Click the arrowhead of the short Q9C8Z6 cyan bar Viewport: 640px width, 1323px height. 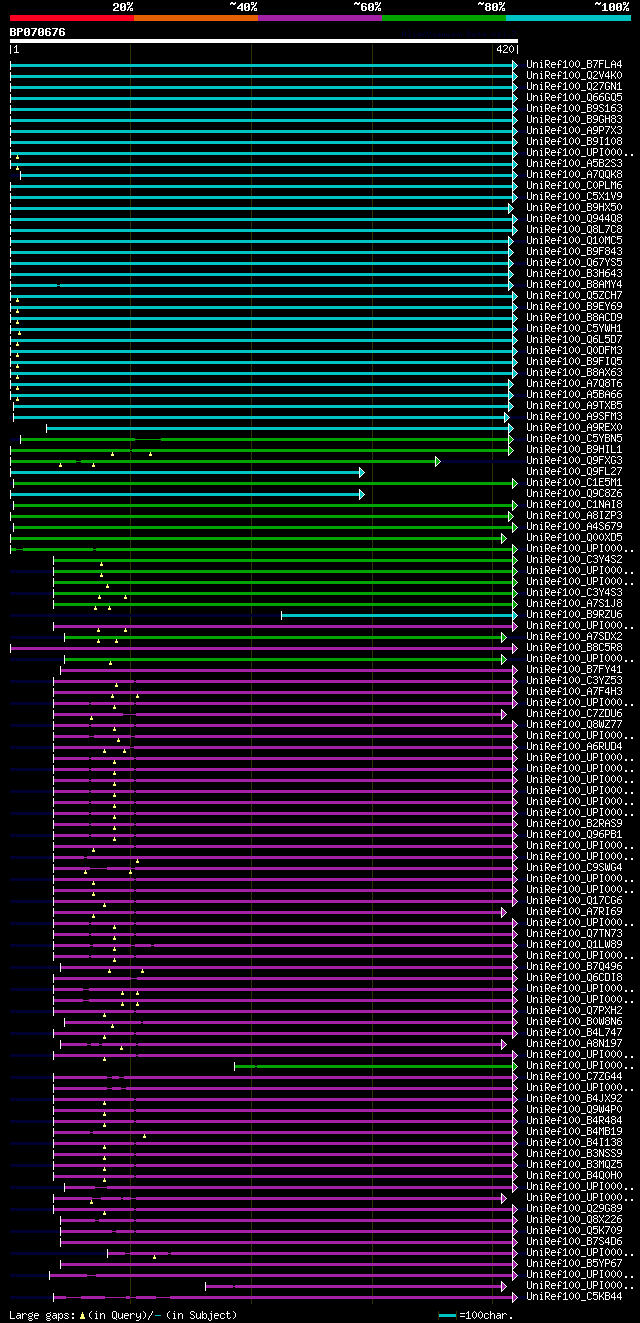(362, 494)
